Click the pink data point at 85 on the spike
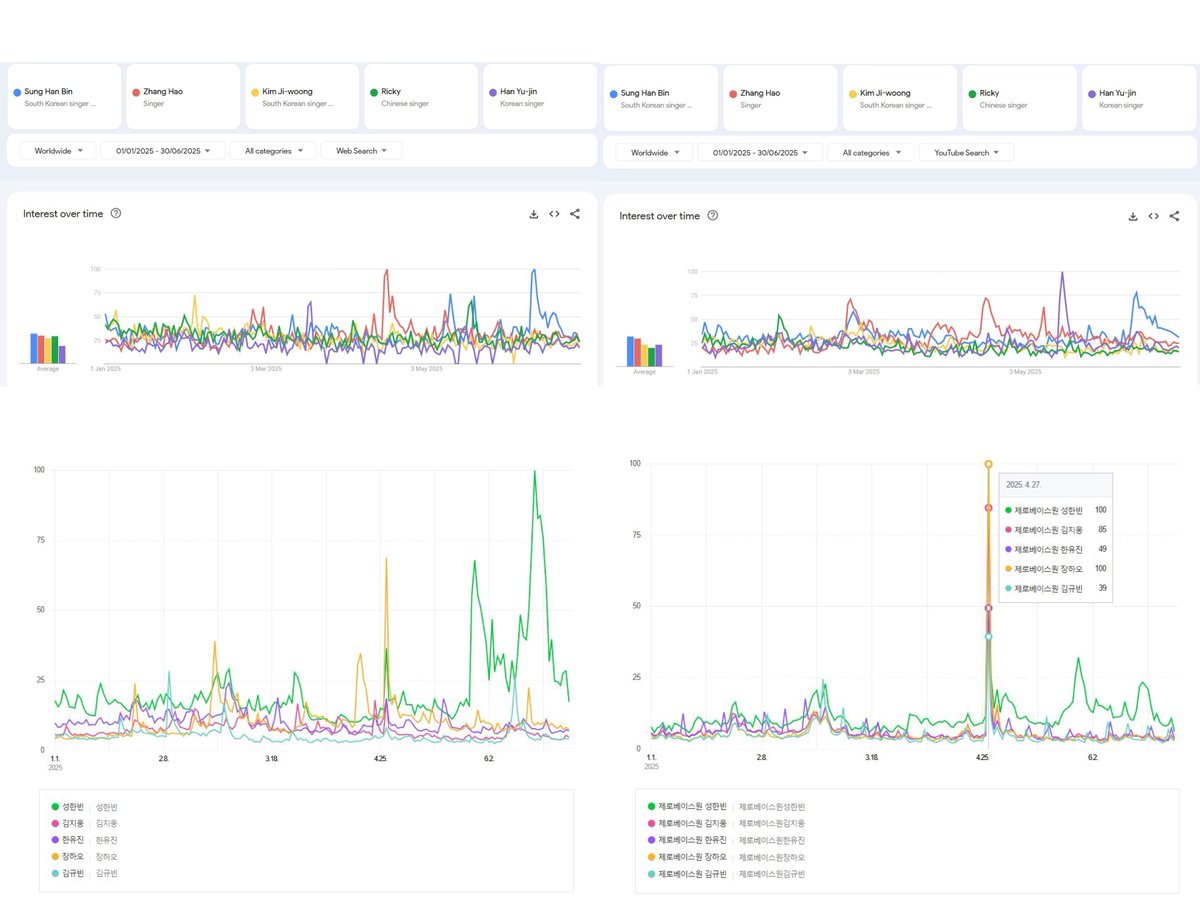The width and height of the screenshot is (1200, 898). click(x=988, y=508)
